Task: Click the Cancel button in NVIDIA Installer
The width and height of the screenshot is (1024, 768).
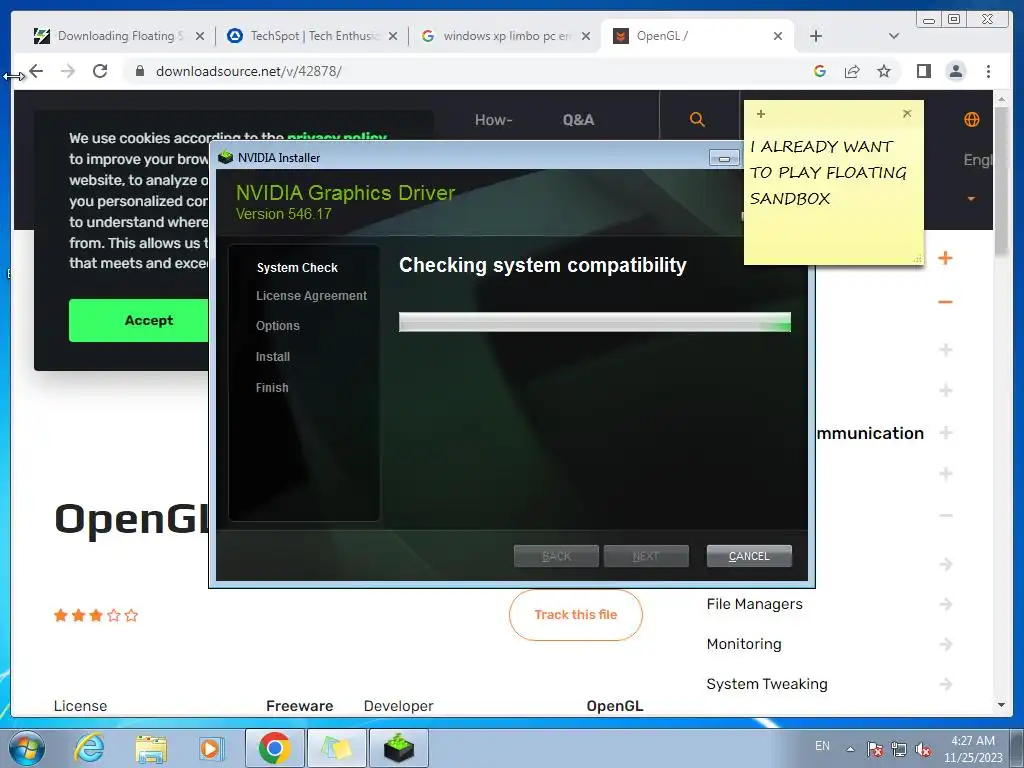Action: 749,556
